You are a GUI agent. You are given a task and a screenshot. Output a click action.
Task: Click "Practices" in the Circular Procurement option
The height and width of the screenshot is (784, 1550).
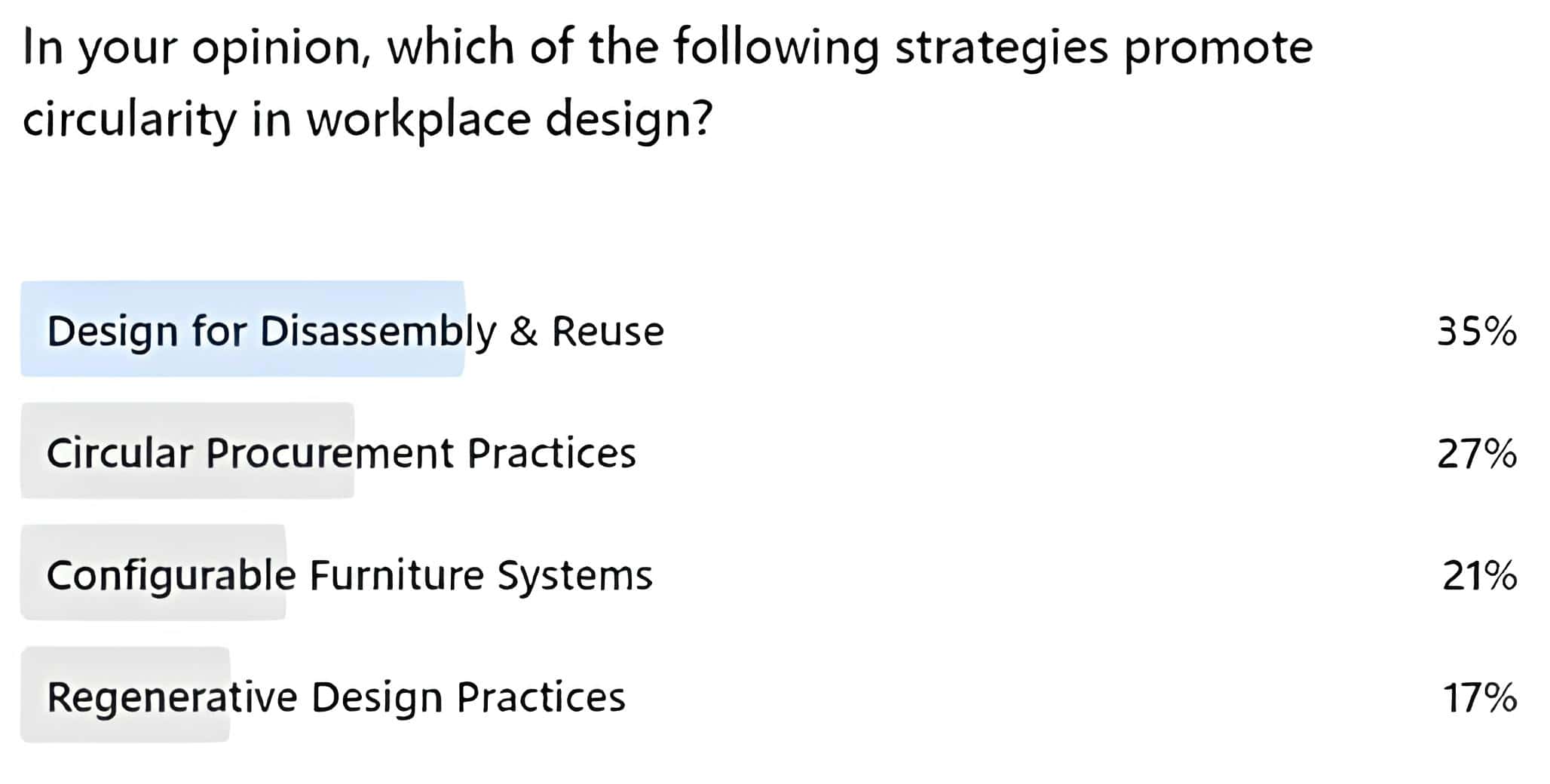tap(551, 453)
